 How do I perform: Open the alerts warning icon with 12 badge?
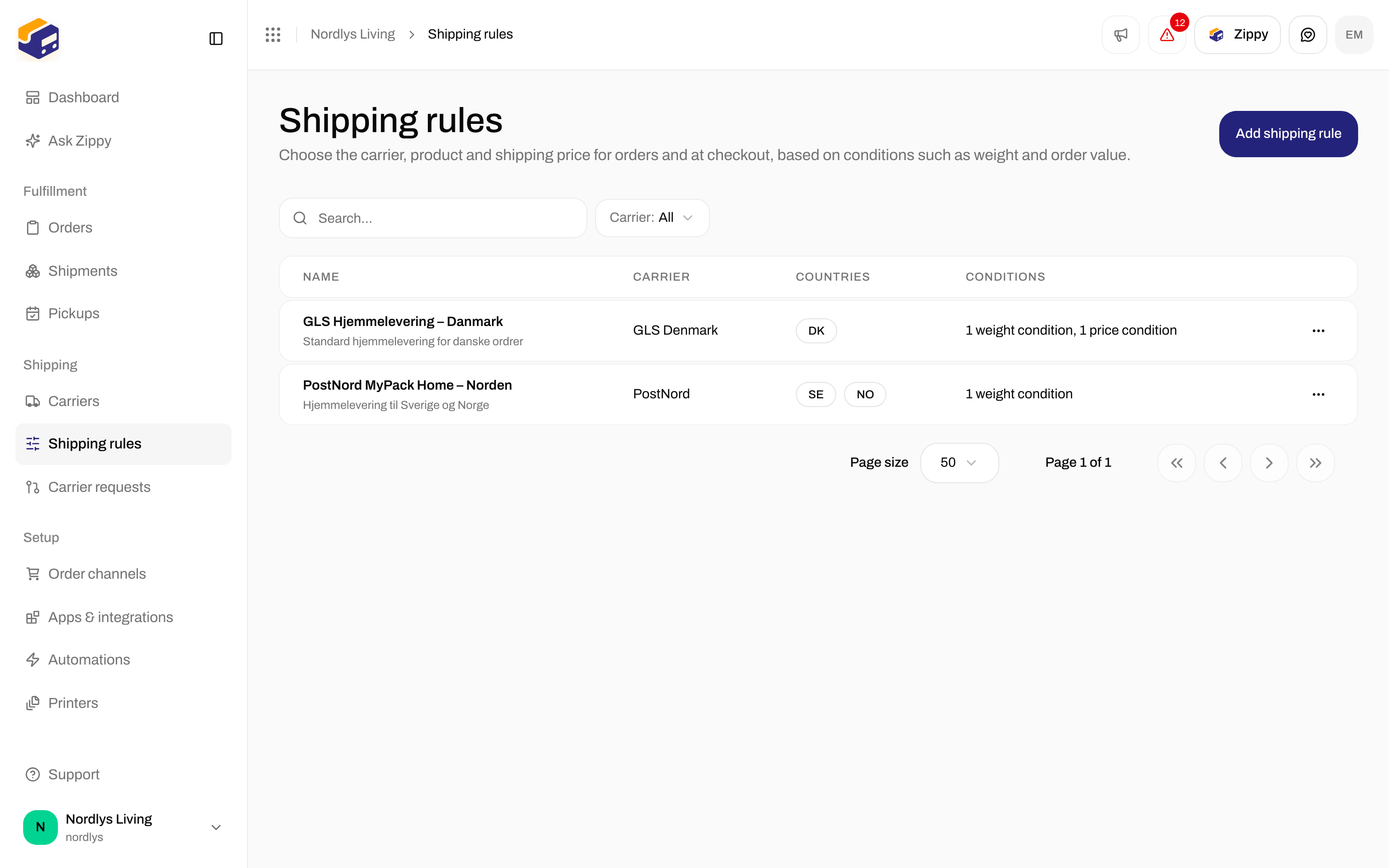coord(1167,34)
